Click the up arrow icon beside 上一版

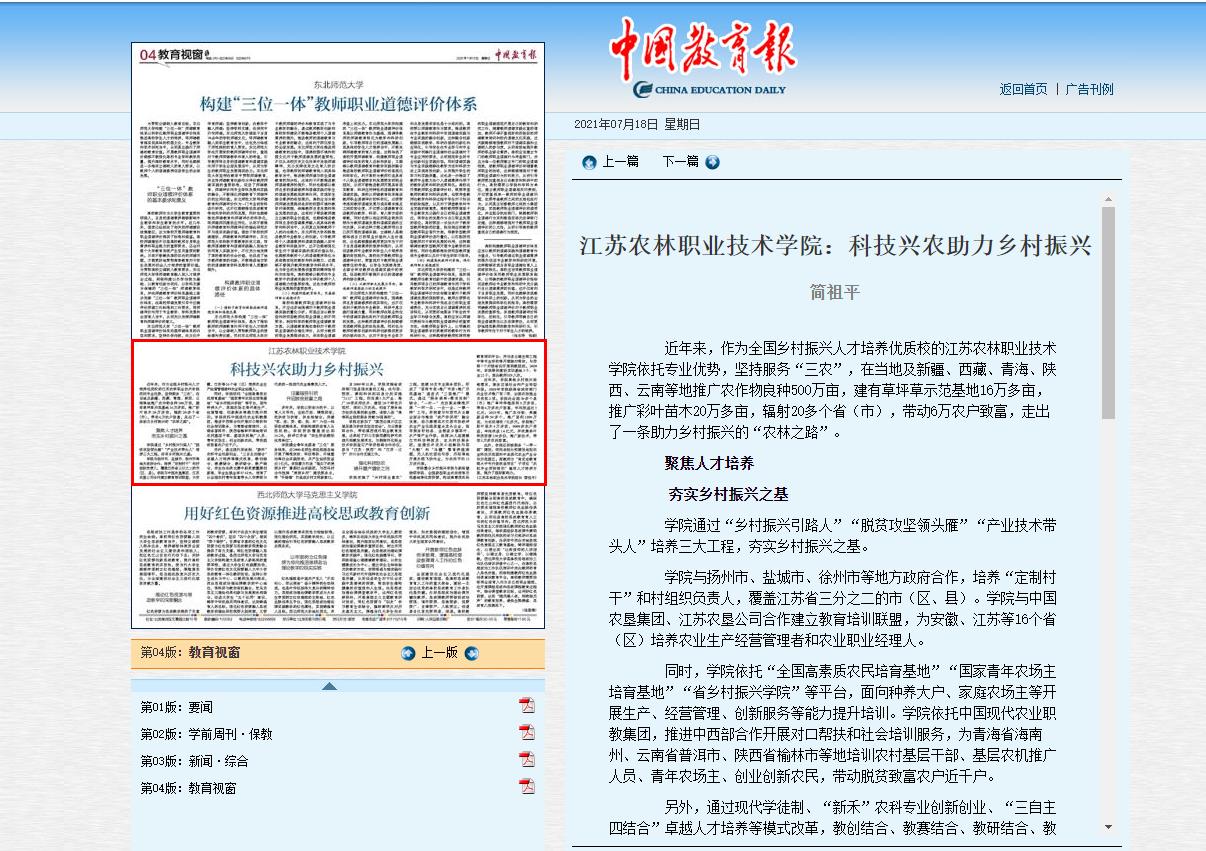[x=408, y=653]
